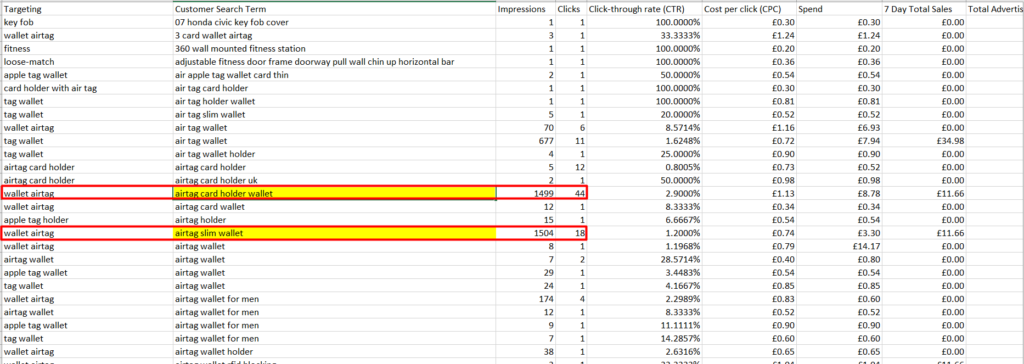Select the Cost per click (CPC) header
Viewport: 1024px width, 364px height.
[x=749, y=9]
